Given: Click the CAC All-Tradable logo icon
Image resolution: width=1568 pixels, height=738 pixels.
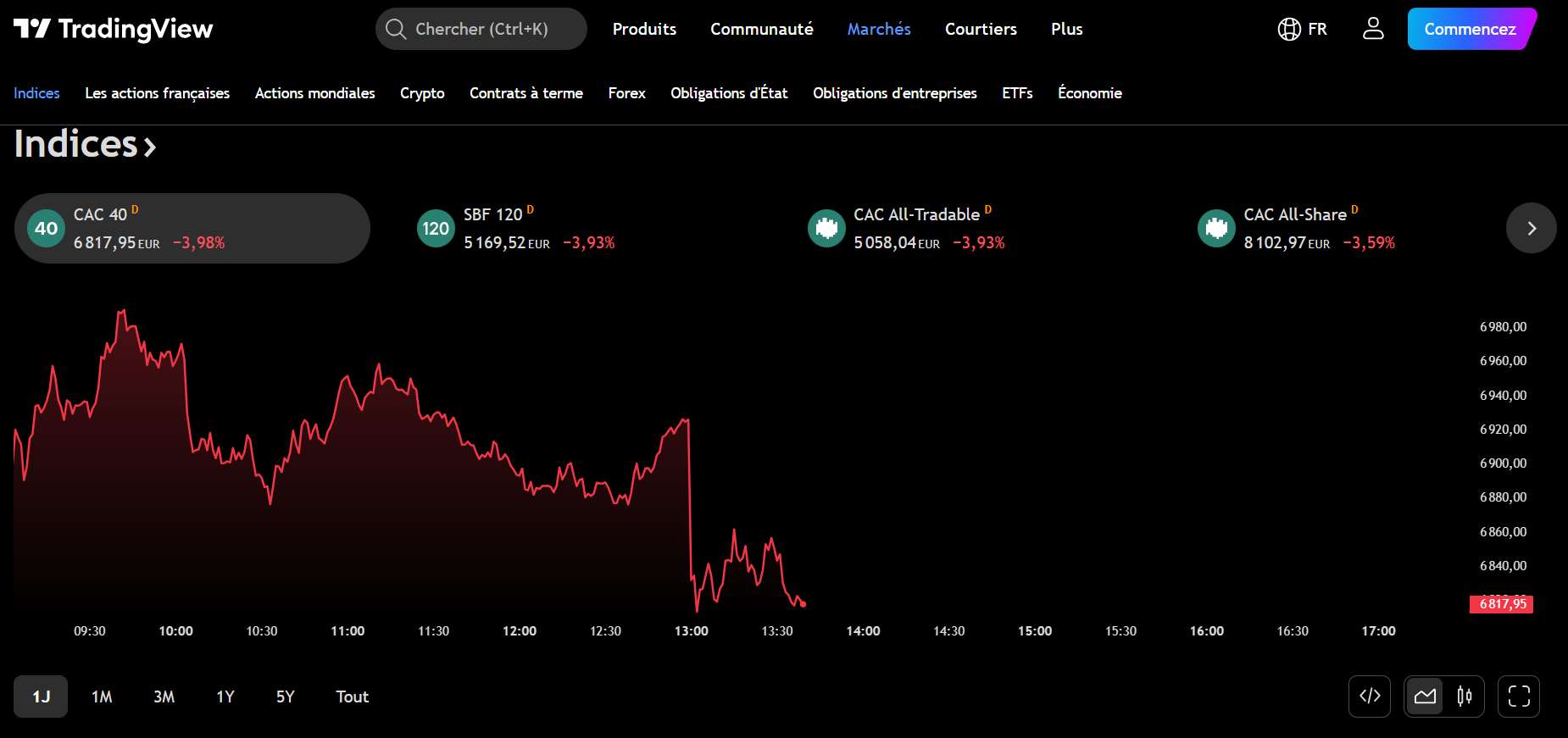Looking at the screenshot, I should pyautogui.click(x=826, y=228).
